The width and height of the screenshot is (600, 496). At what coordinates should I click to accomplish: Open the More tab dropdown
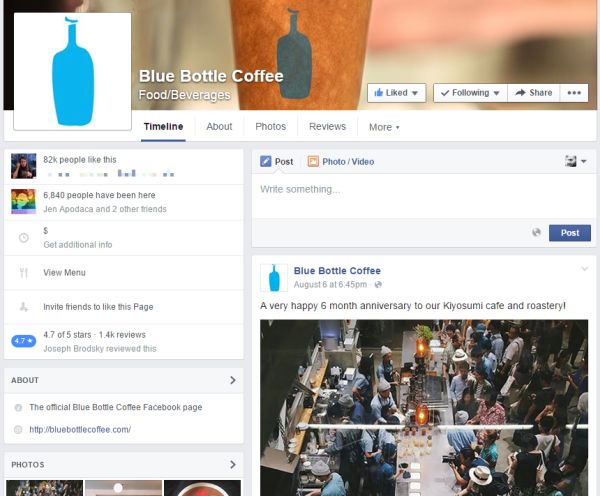(383, 127)
